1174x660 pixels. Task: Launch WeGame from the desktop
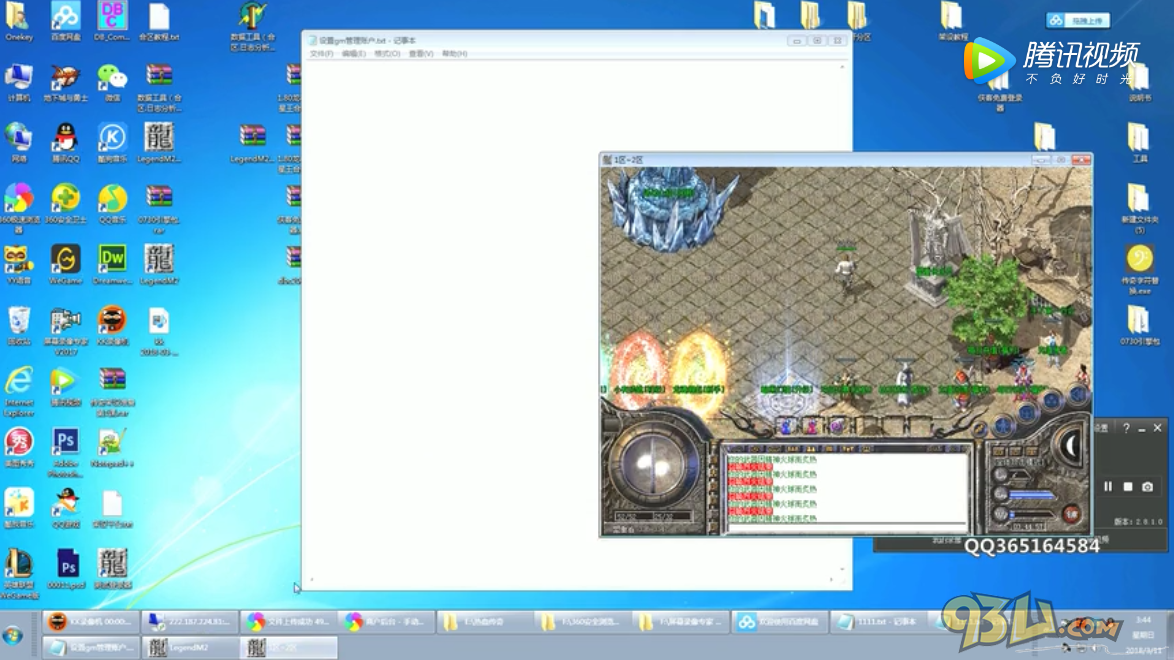tap(65, 265)
